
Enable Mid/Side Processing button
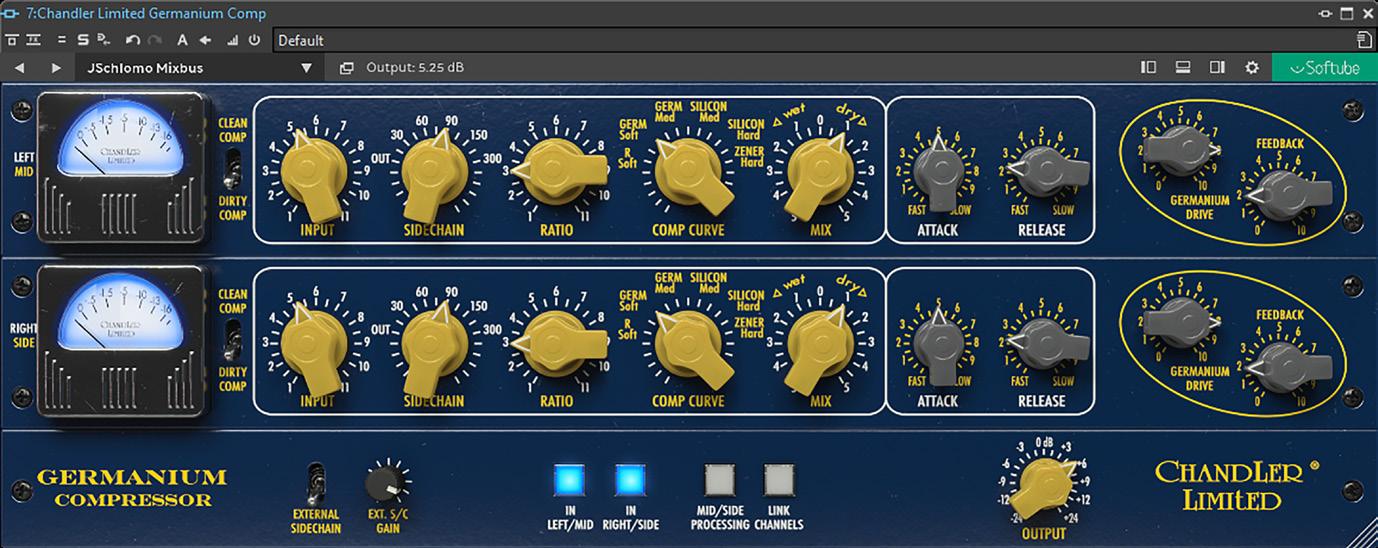(x=720, y=481)
